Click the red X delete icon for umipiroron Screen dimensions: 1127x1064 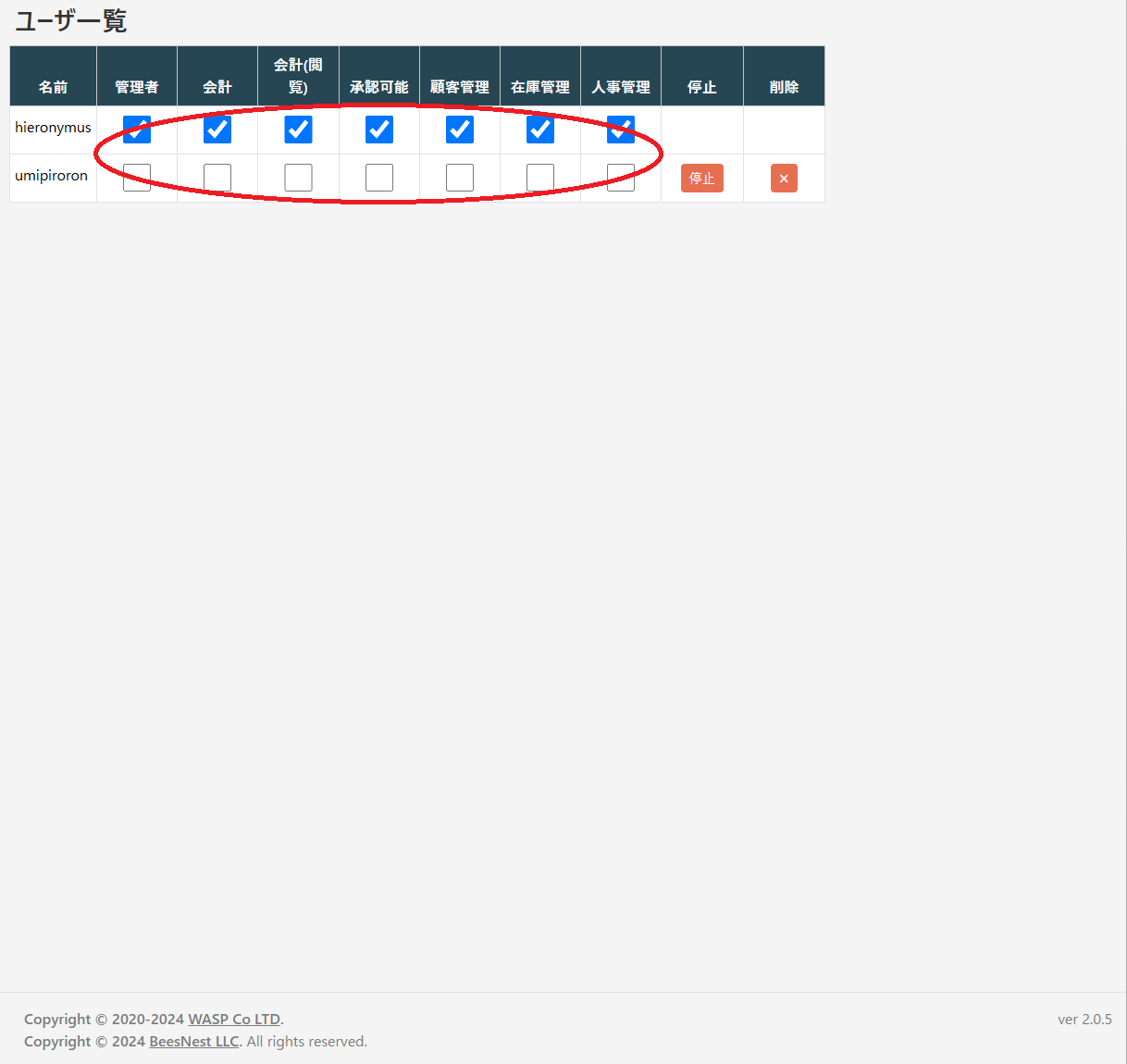tap(784, 179)
